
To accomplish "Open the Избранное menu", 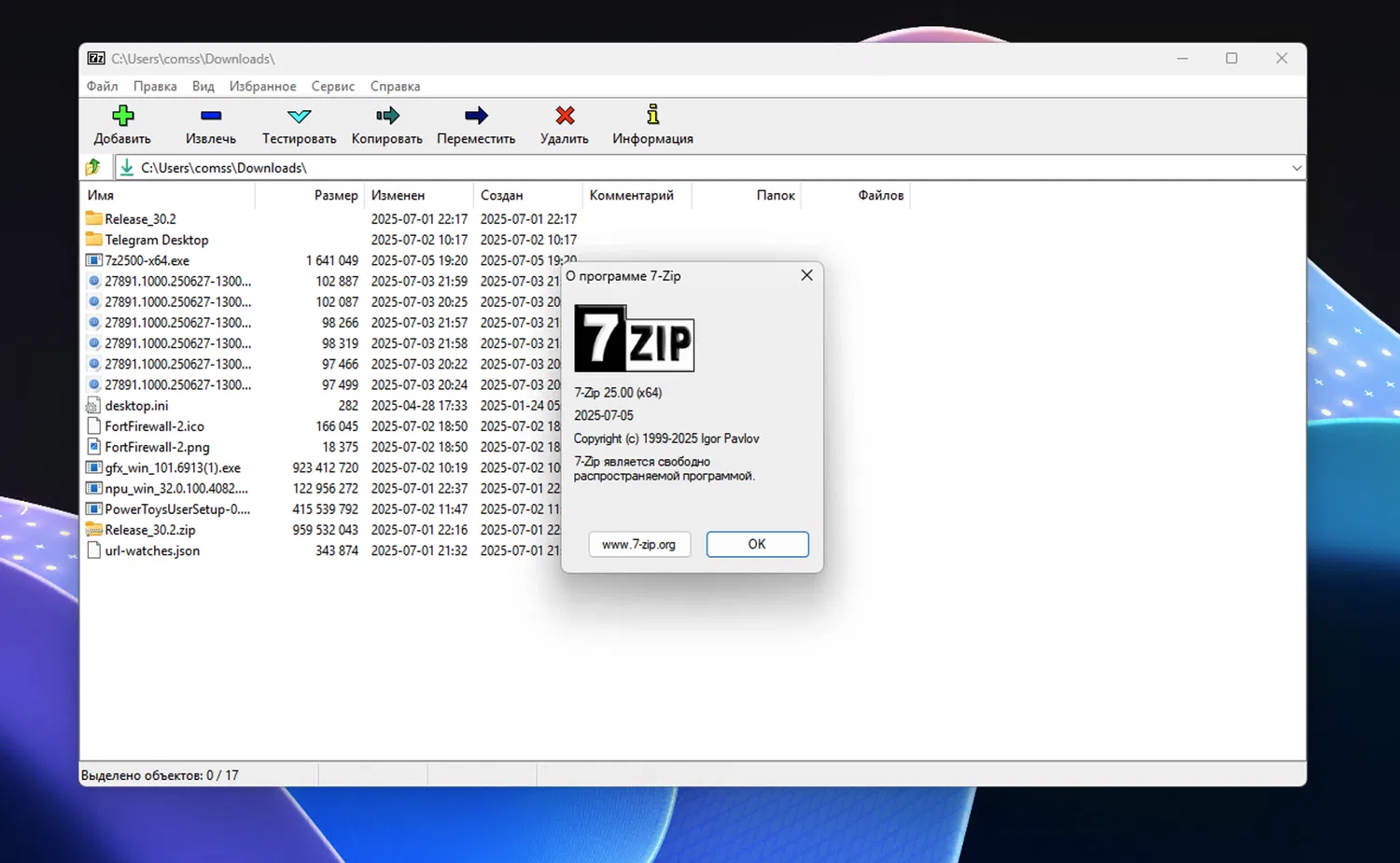I will 263,86.
